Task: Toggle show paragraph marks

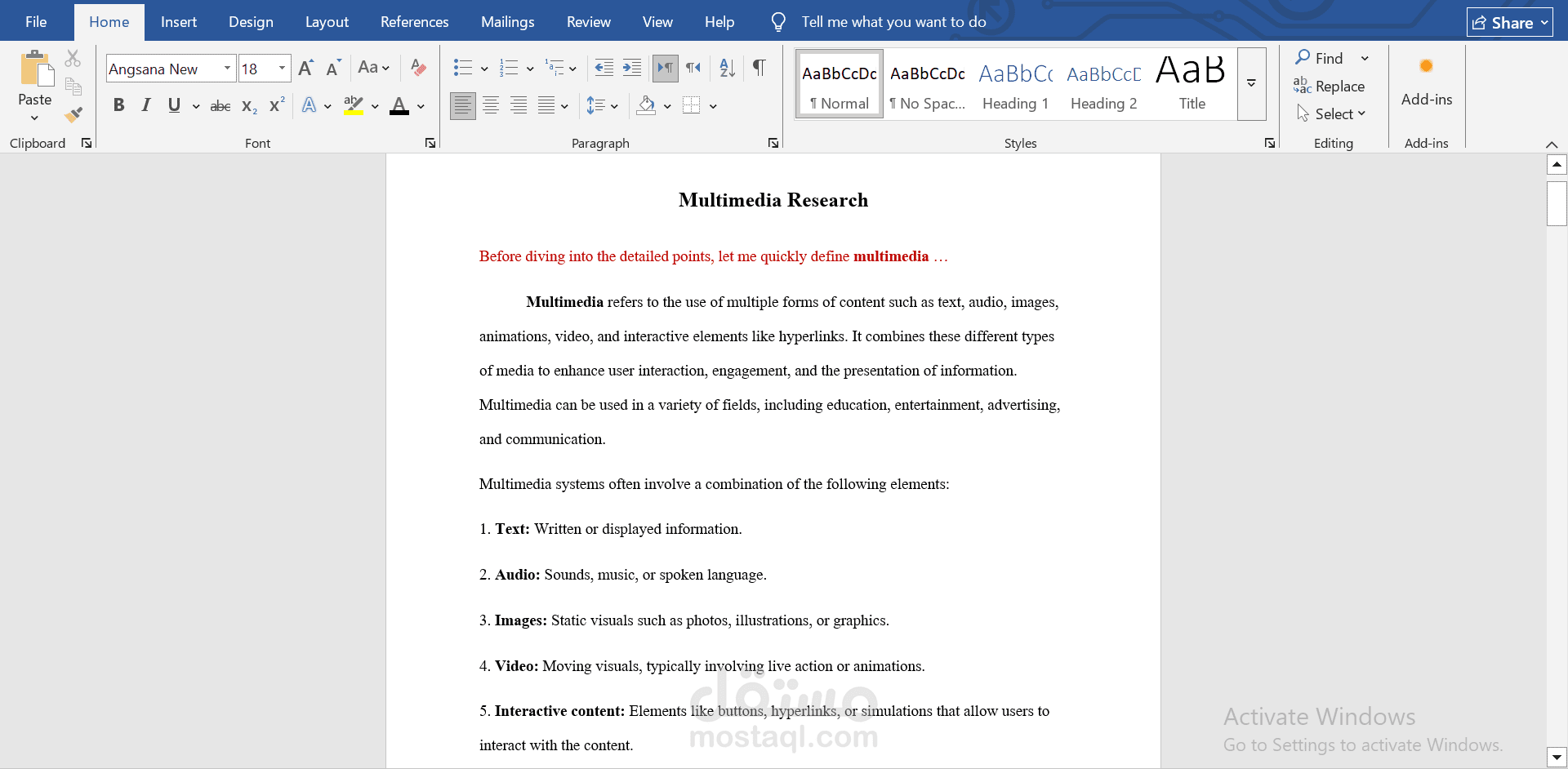Action: (x=759, y=68)
